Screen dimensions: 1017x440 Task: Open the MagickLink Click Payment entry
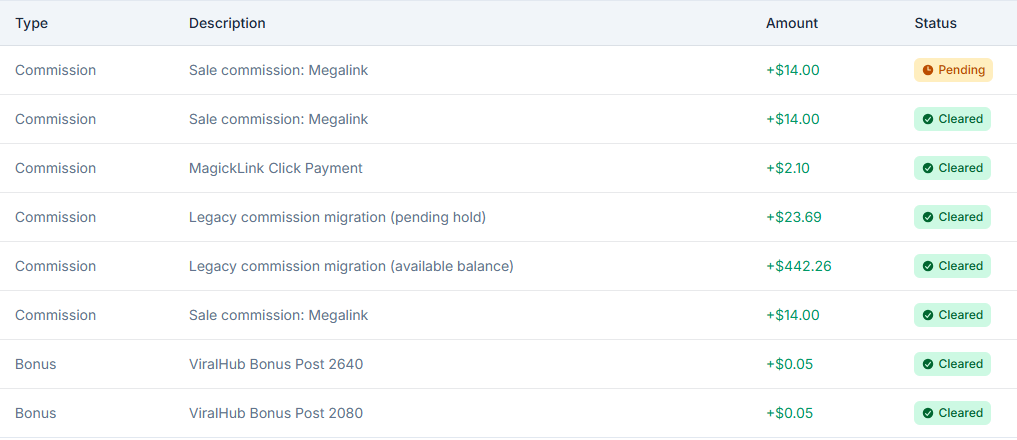point(276,168)
